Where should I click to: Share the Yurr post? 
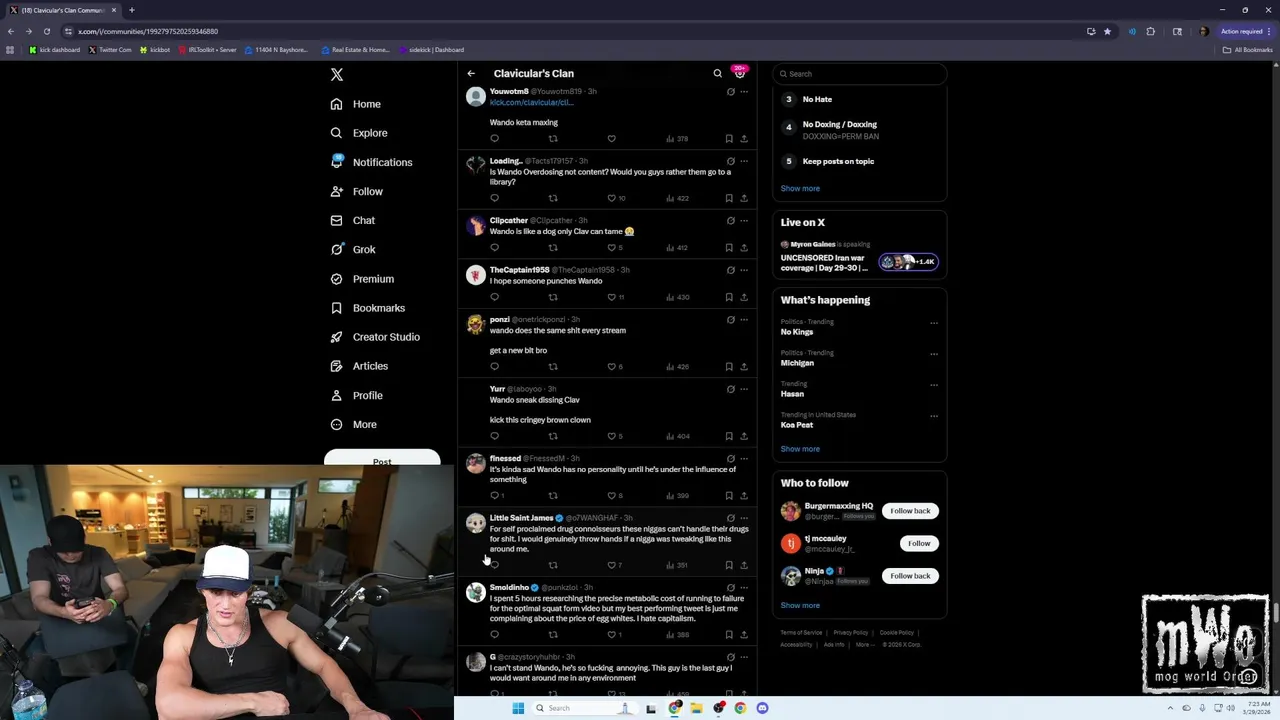tap(744, 436)
